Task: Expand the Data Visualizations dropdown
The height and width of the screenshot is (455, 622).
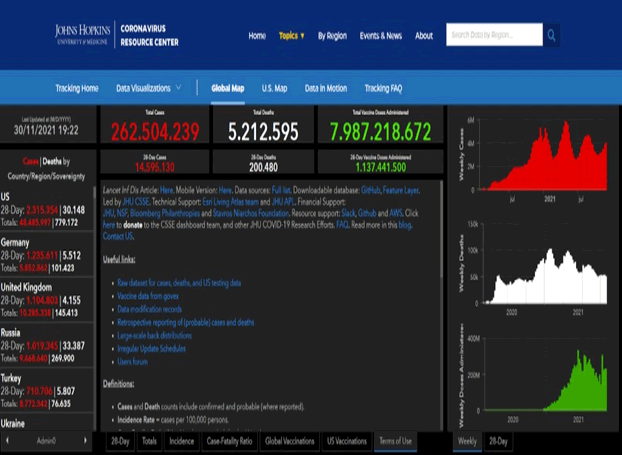Action: (148, 88)
